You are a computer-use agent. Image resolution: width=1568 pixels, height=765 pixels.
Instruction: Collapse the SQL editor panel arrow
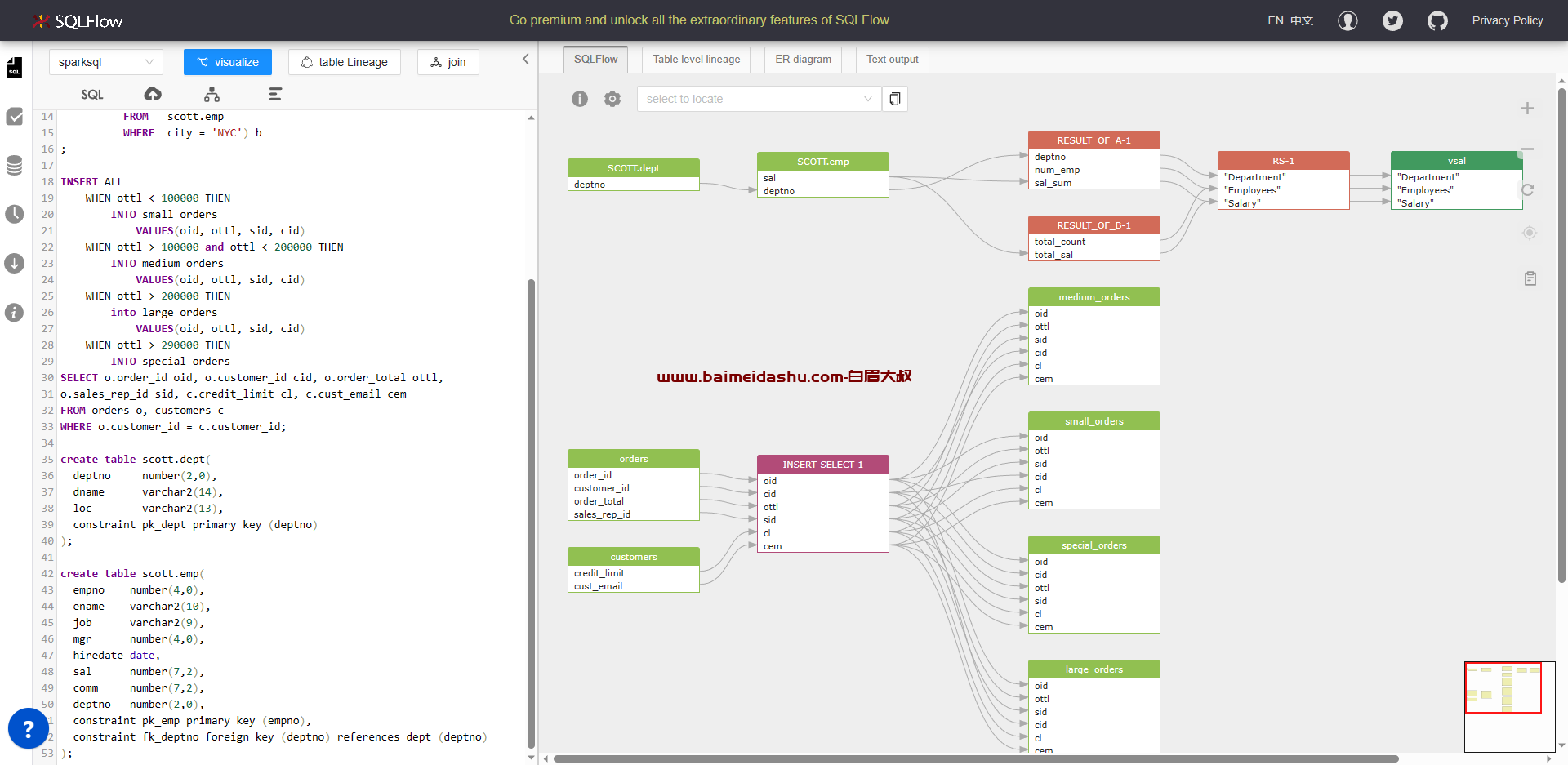point(525,59)
